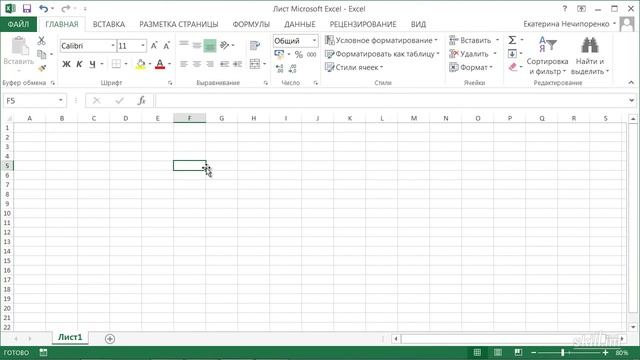Screen dimensions: 640x360
Task: Click the Save icon in the quick access toolbar
Action: [x=27, y=9]
